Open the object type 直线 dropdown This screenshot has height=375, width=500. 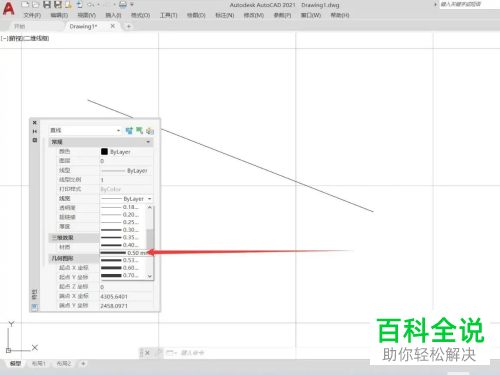[x=85, y=130]
